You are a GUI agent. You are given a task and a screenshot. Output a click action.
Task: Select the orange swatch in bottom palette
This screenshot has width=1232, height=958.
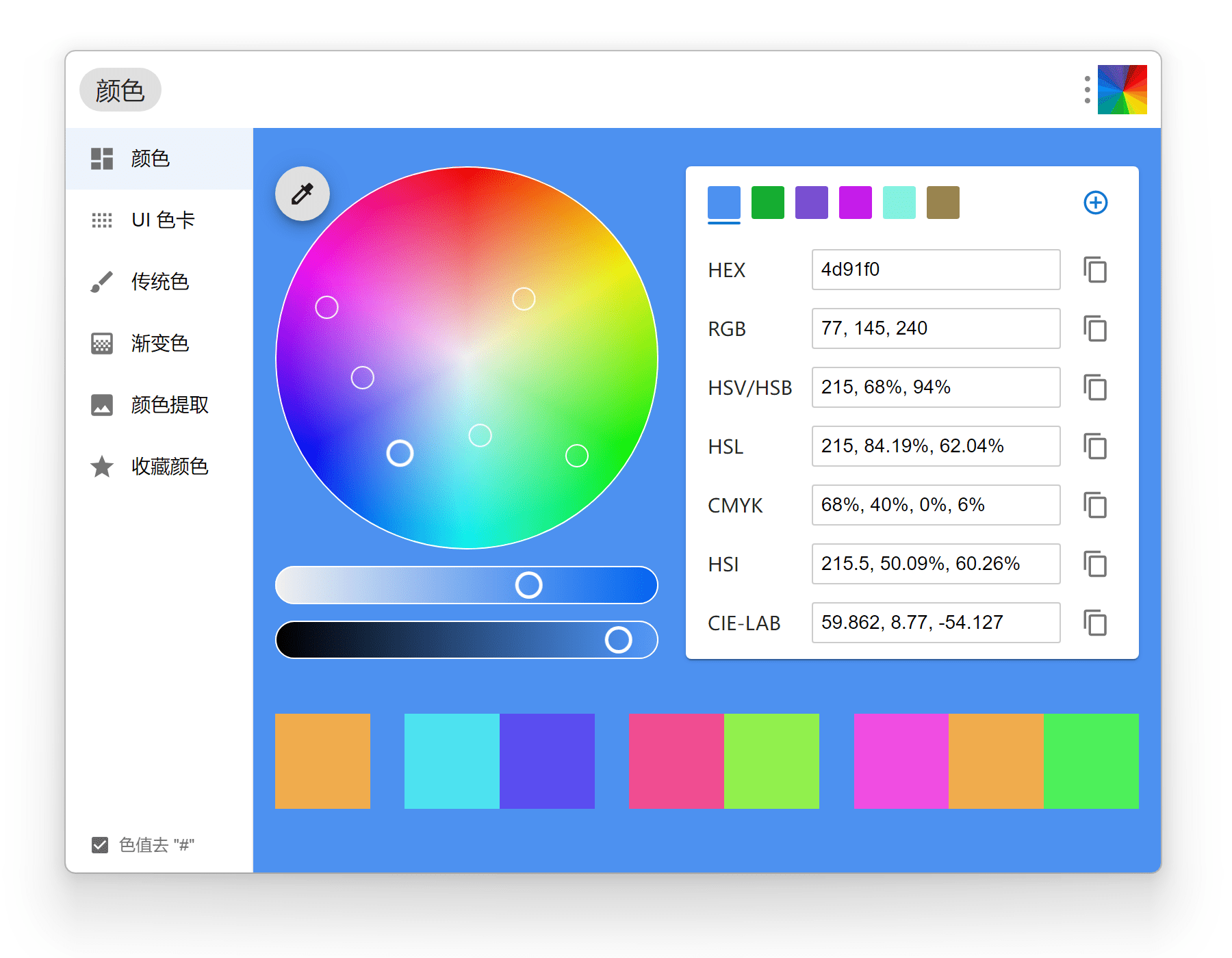click(322, 761)
